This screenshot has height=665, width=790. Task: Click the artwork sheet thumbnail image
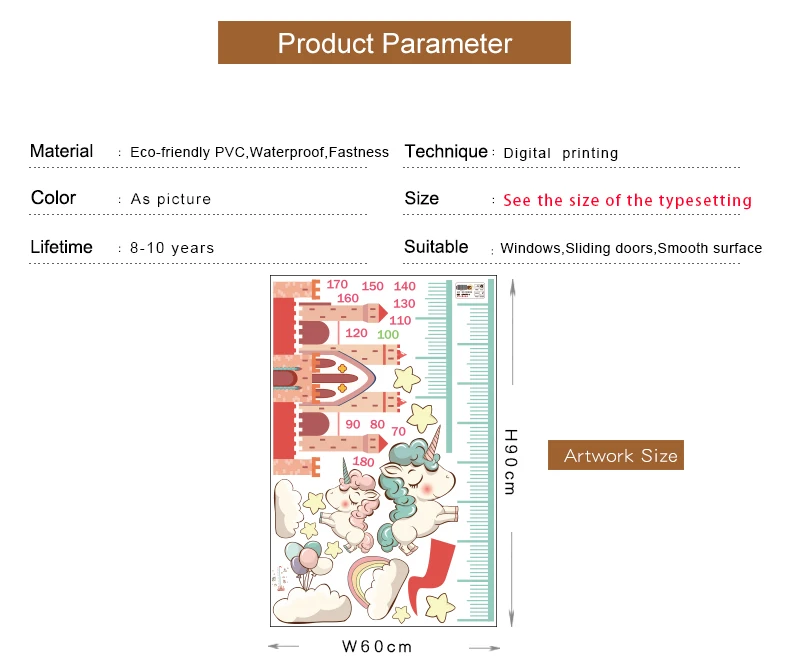click(x=383, y=451)
